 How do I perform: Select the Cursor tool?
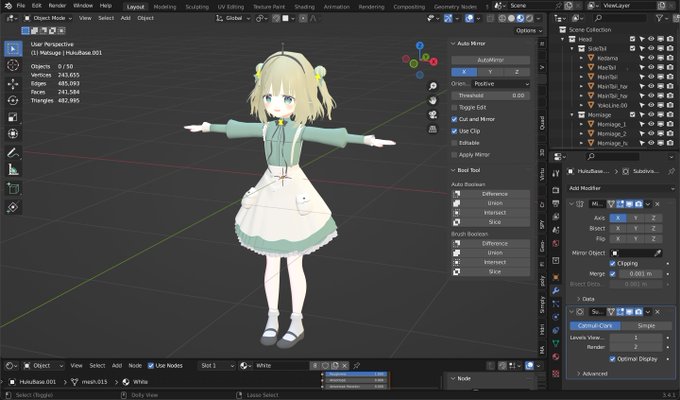click(x=13, y=66)
